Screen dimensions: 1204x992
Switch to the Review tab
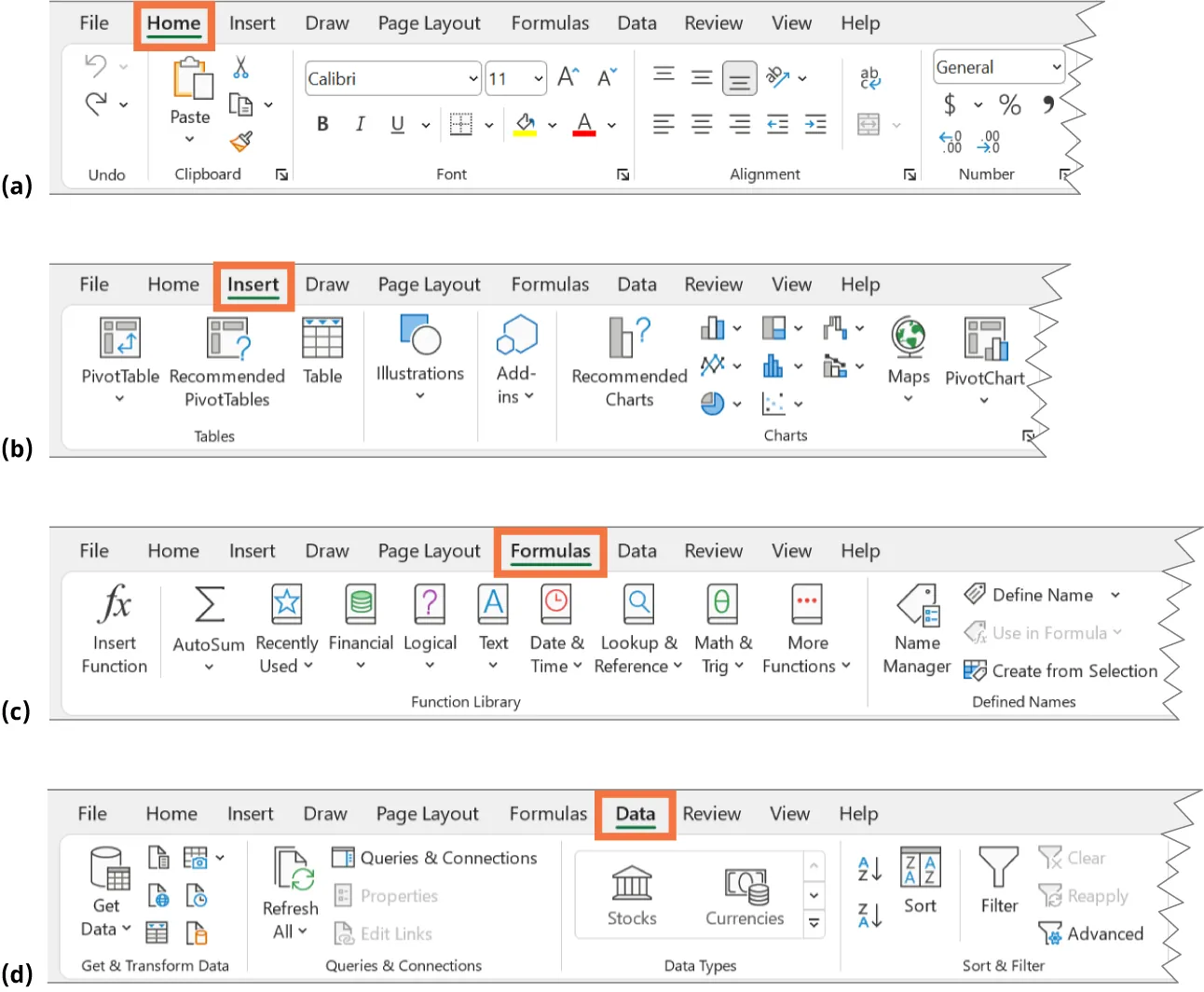click(713, 22)
